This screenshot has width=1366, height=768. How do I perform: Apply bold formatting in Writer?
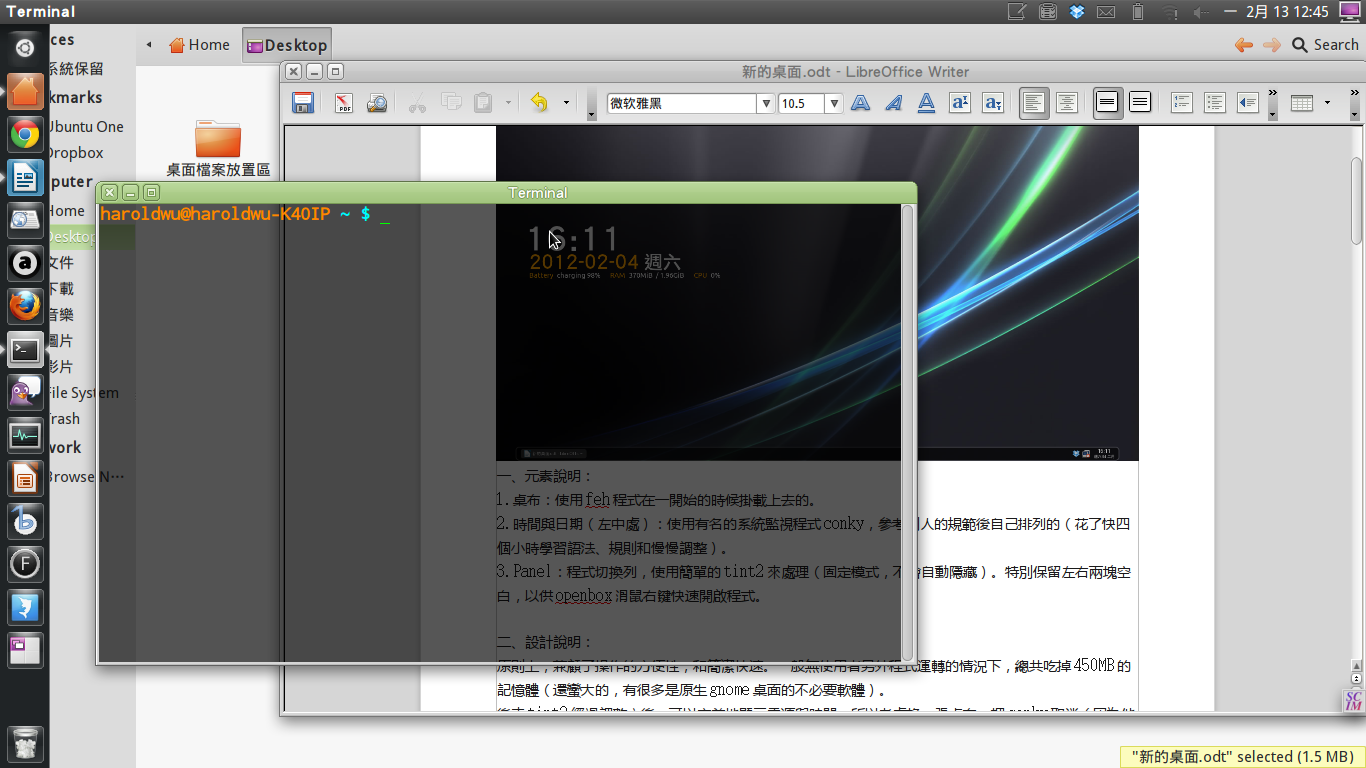pyautogui.click(x=860, y=103)
